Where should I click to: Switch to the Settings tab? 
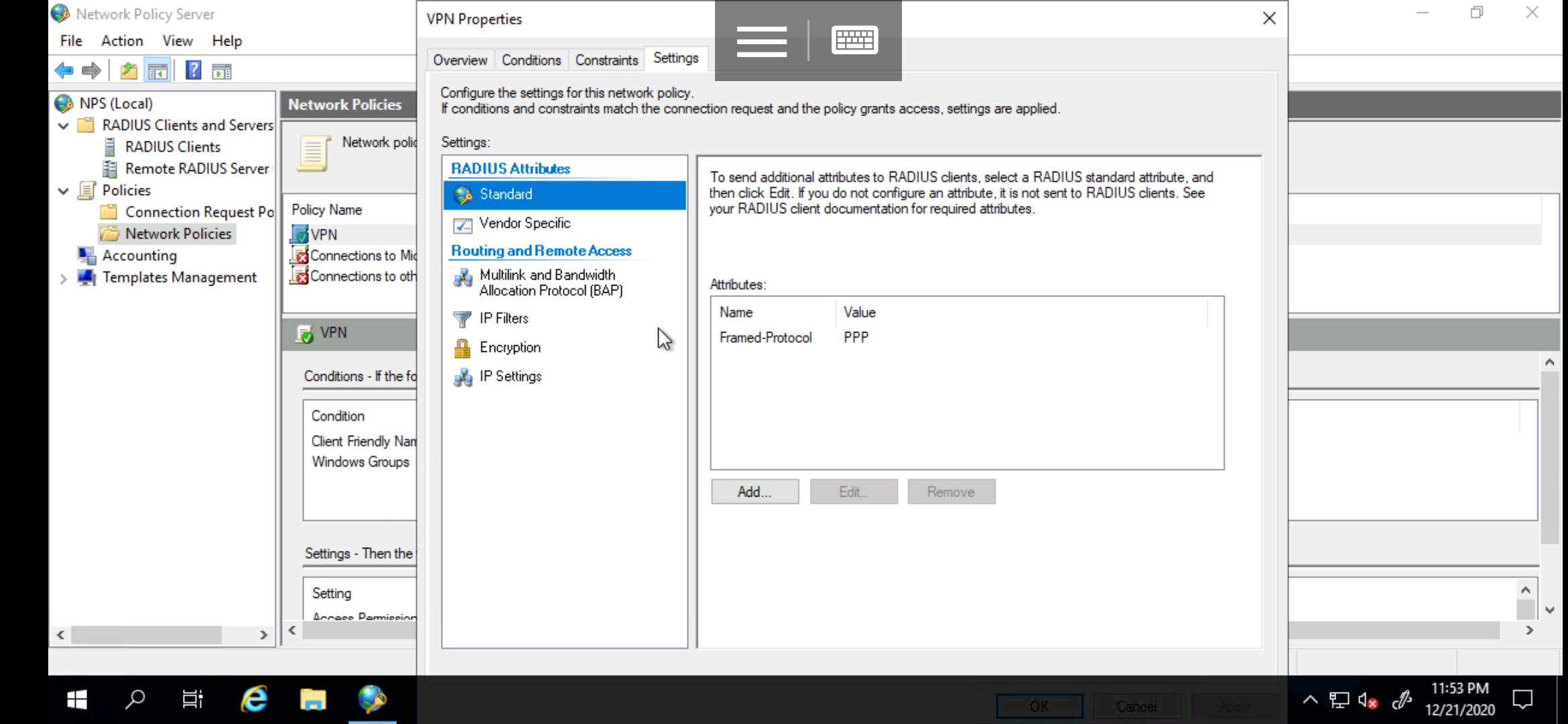(675, 58)
